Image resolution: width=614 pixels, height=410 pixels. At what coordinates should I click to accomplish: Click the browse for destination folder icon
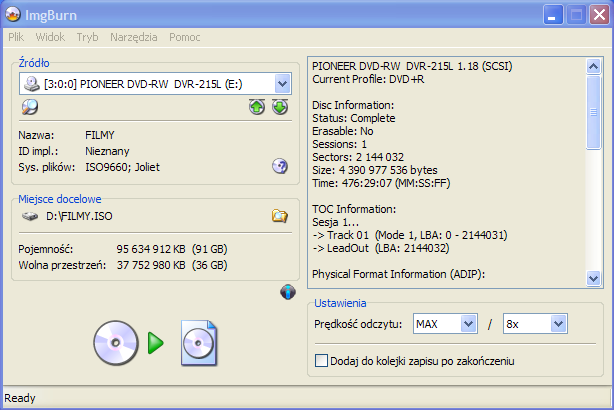point(280,216)
